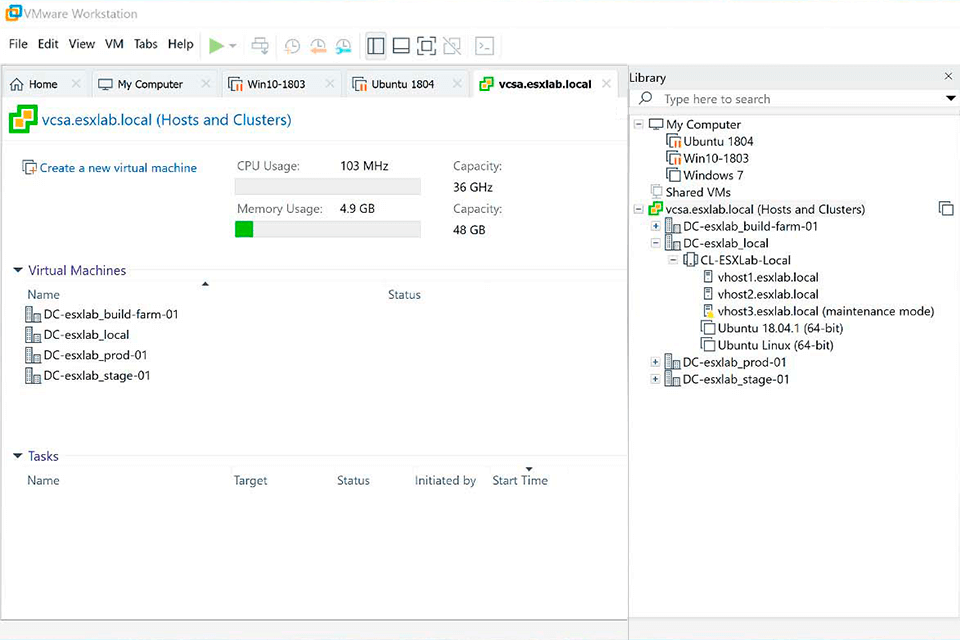Select Windows 7 in Library tree
Viewport: 960px width, 640px height.
[x=705, y=175]
